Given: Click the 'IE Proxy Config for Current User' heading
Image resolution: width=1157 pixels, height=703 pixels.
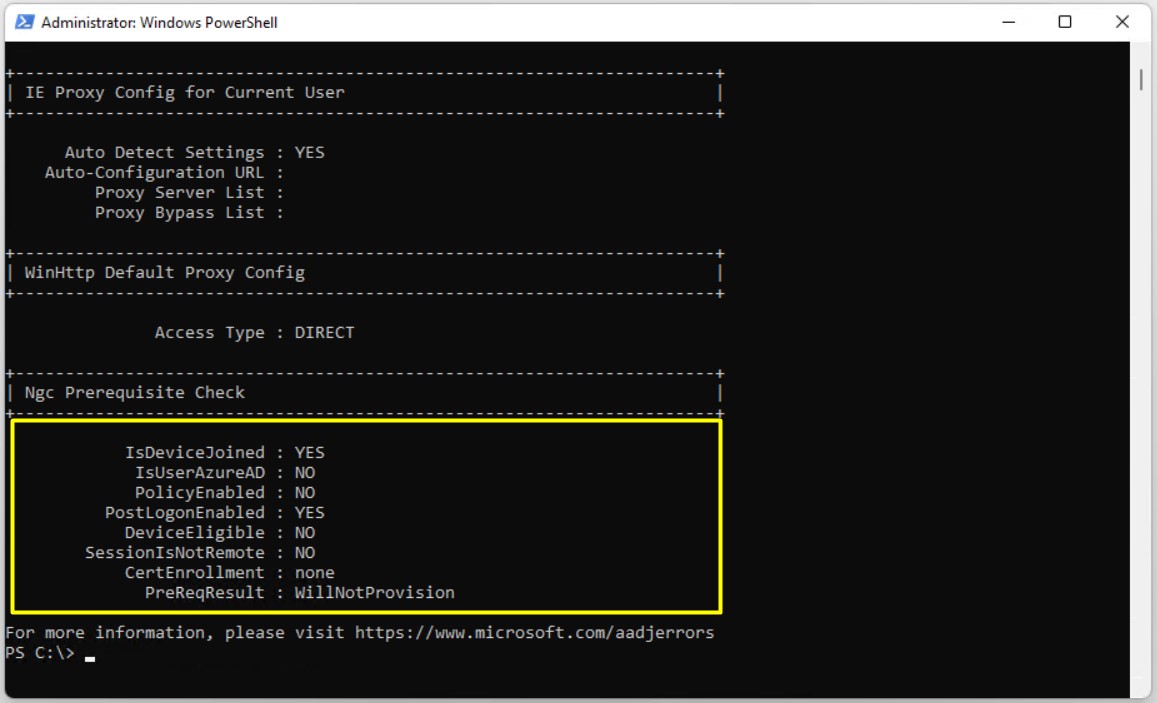Looking at the screenshot, I should 184,92.
